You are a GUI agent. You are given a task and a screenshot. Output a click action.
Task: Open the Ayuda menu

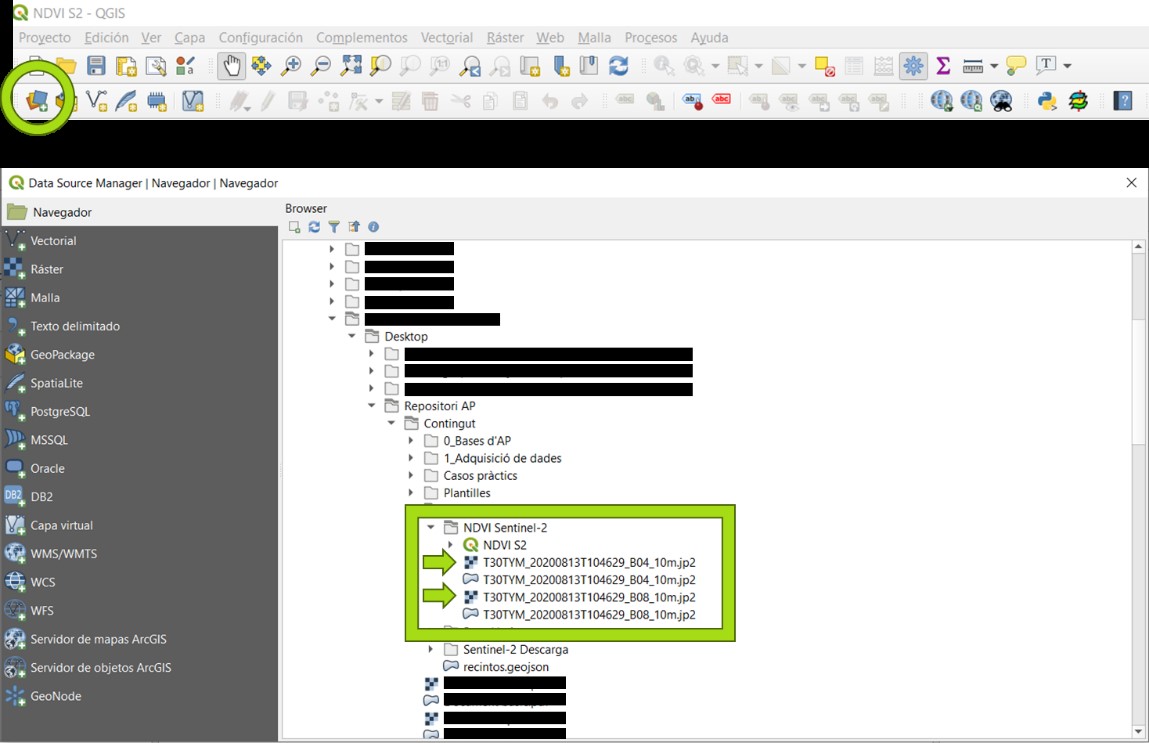coord(709,37)
